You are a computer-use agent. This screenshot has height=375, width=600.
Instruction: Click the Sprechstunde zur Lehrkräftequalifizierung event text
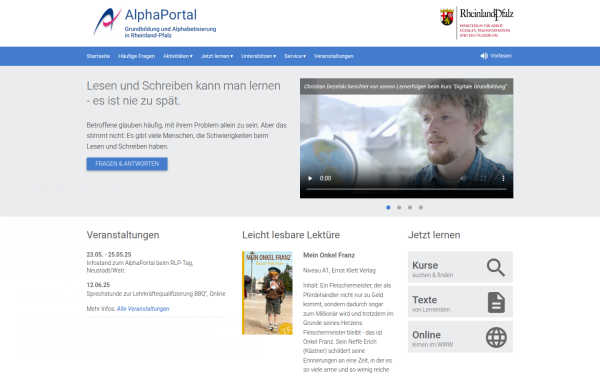click(156, 294)
